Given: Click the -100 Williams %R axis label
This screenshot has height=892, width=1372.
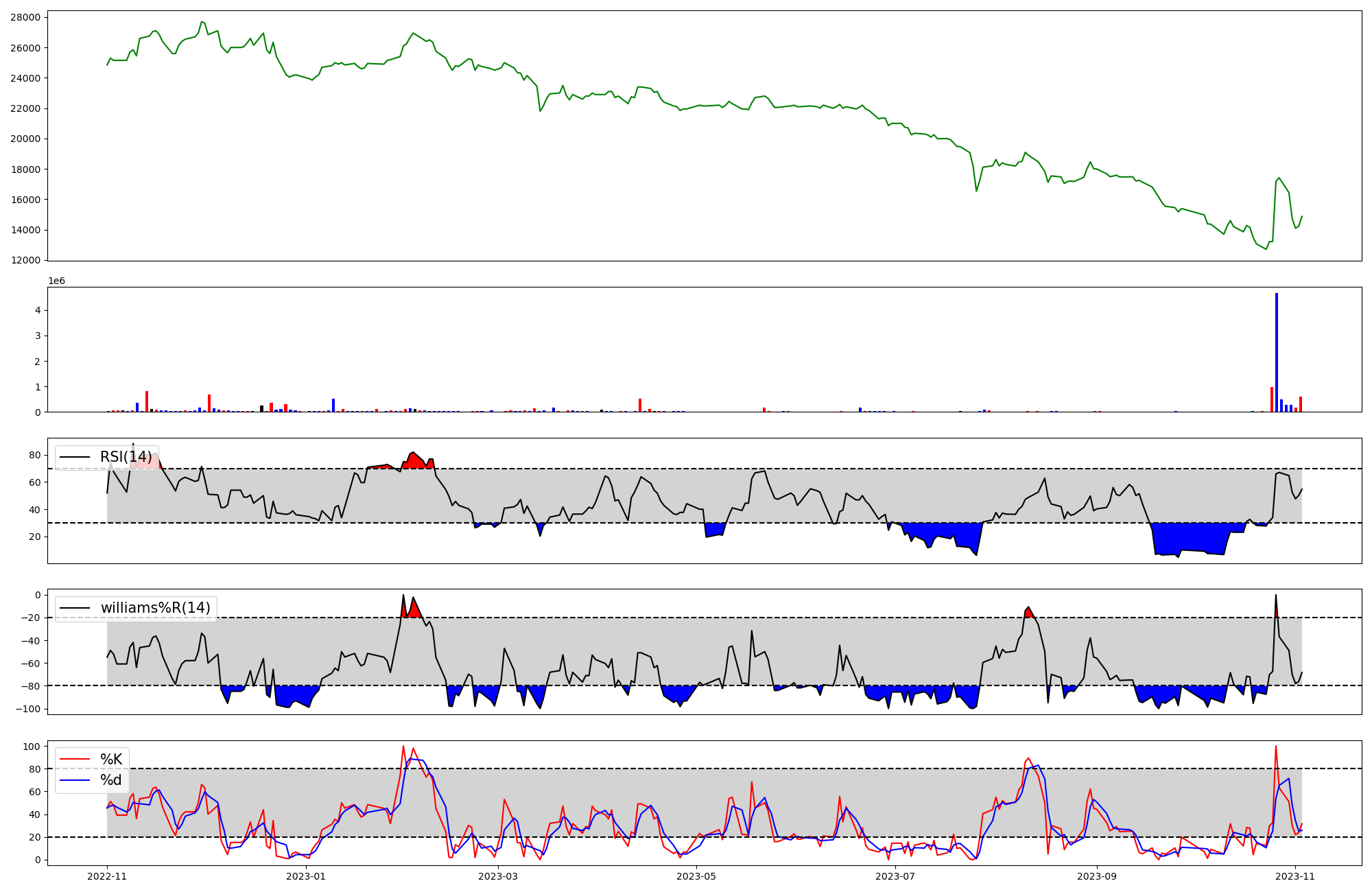Looking at the screenshot, I should (27, 709).
